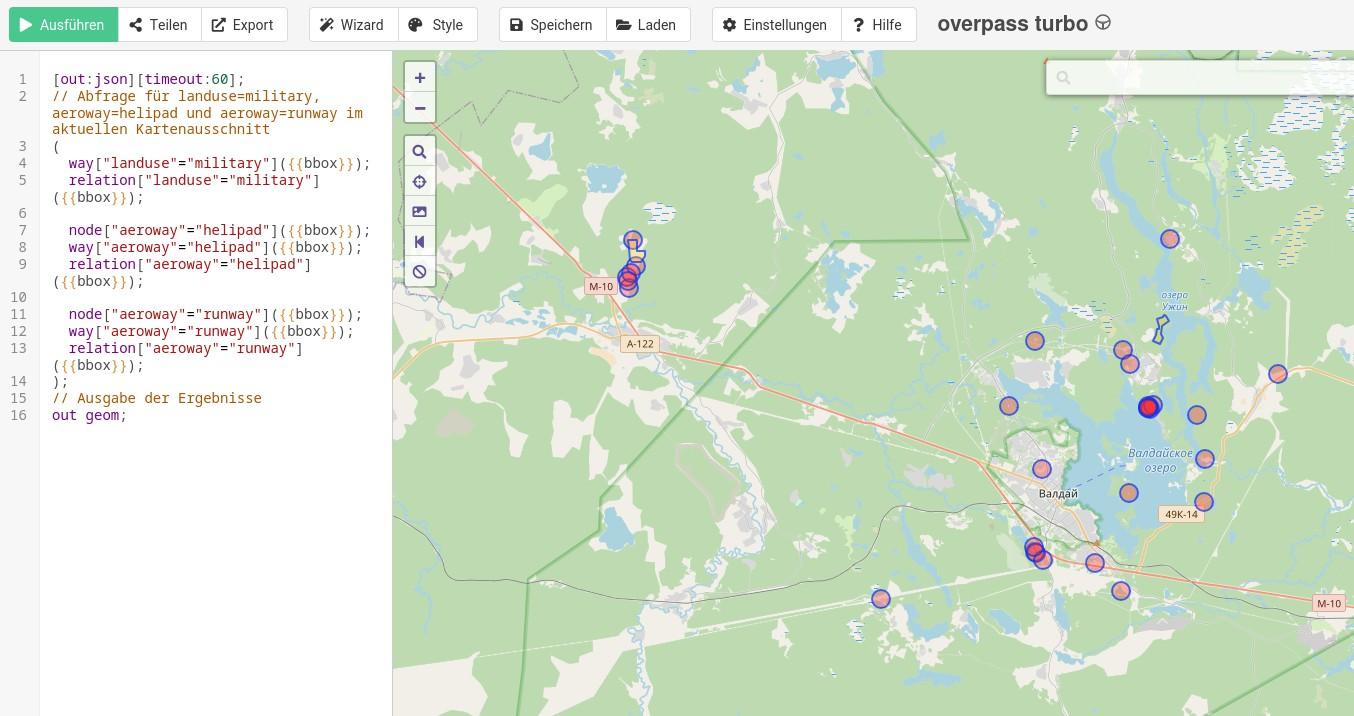Toggle wide map view icon
The width and height of the screenshot is (1354, 716).
[420, 242]
